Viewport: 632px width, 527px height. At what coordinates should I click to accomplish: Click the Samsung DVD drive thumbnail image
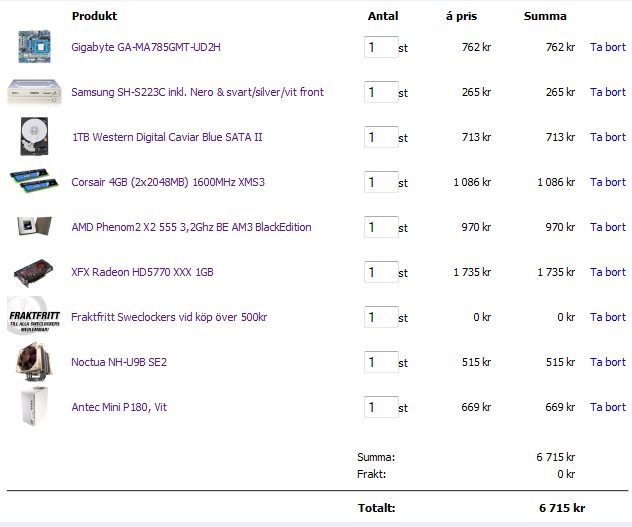(x=33, y=92)
